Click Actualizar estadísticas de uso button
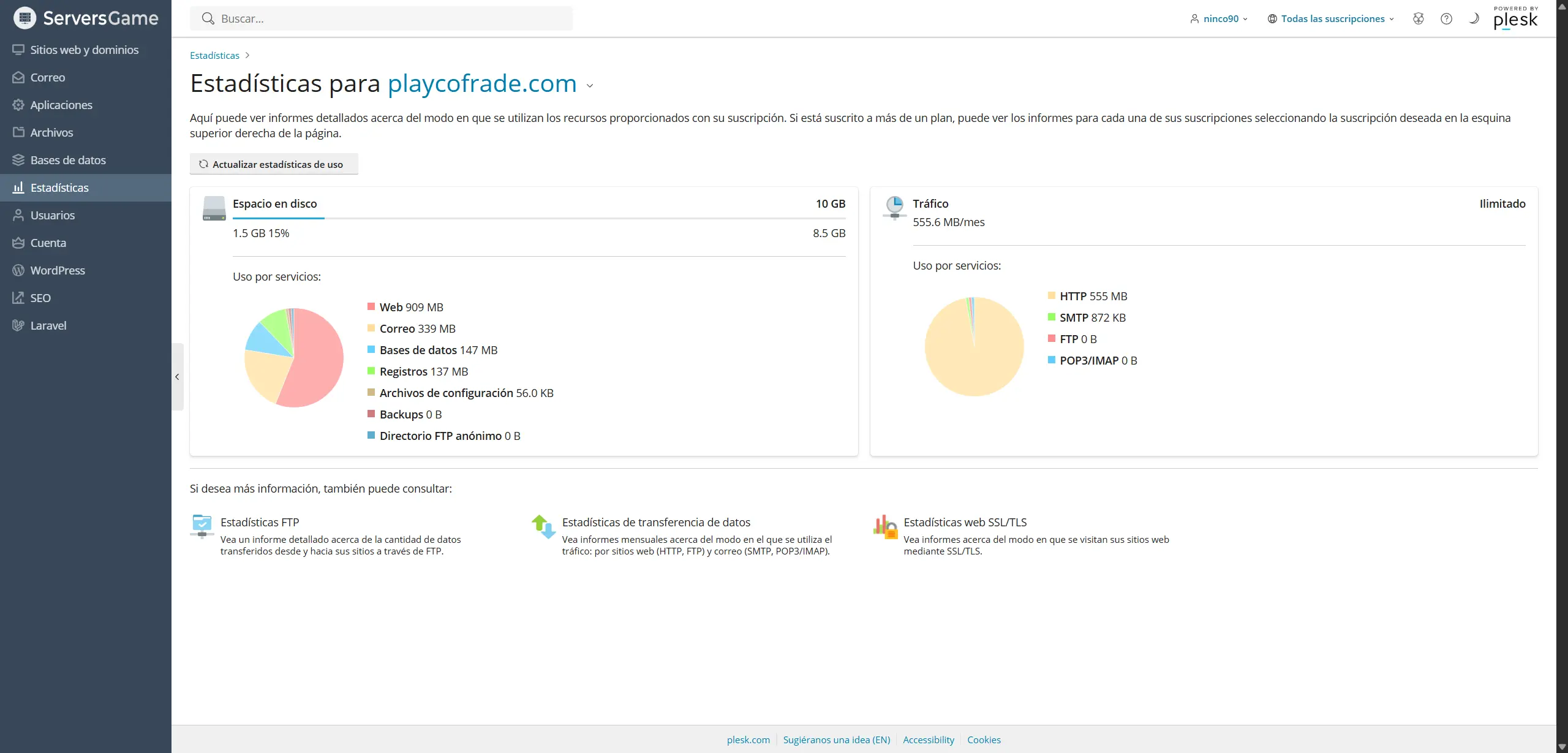This screenshot has width=1568, height=753. 274,164
